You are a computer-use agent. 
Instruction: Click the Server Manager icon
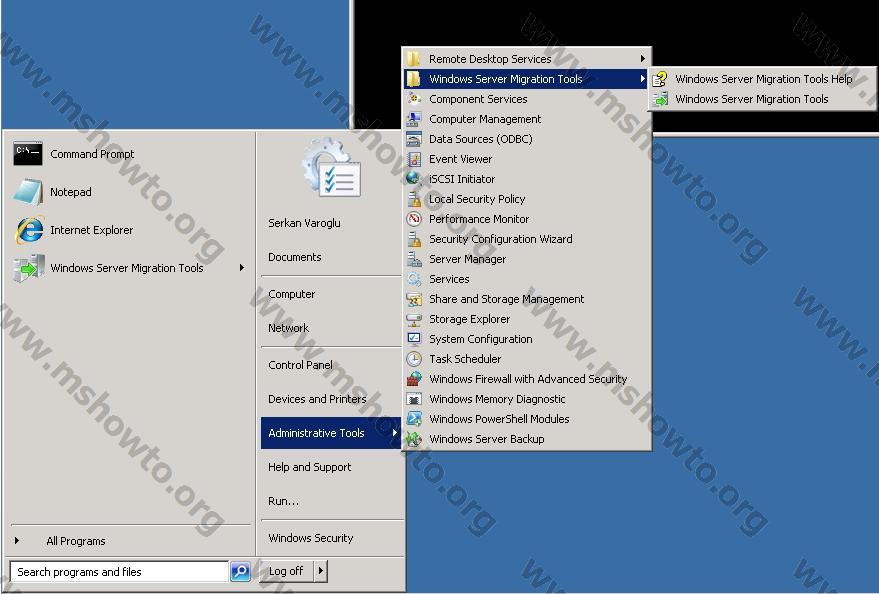(x=414, y=259)
